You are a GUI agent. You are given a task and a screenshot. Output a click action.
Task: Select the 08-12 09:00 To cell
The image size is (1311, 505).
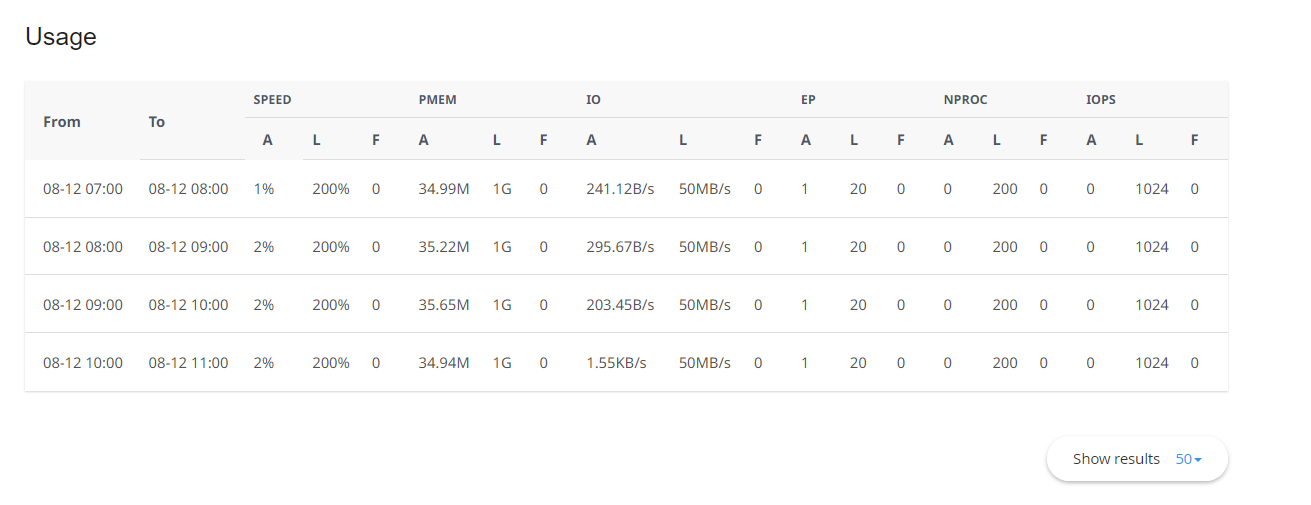pyautogui.click(x=188, y=247)
